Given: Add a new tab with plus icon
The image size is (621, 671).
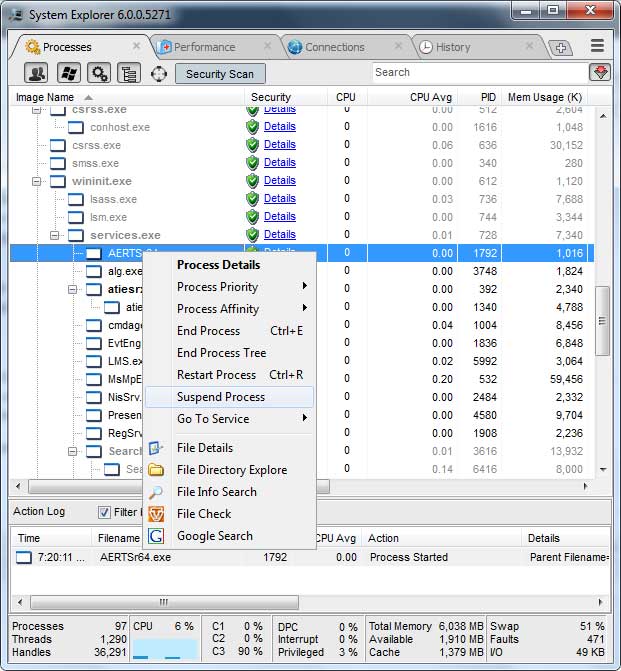Looking at the screenshot, I should pyautogui.click(x=561, y=48).
